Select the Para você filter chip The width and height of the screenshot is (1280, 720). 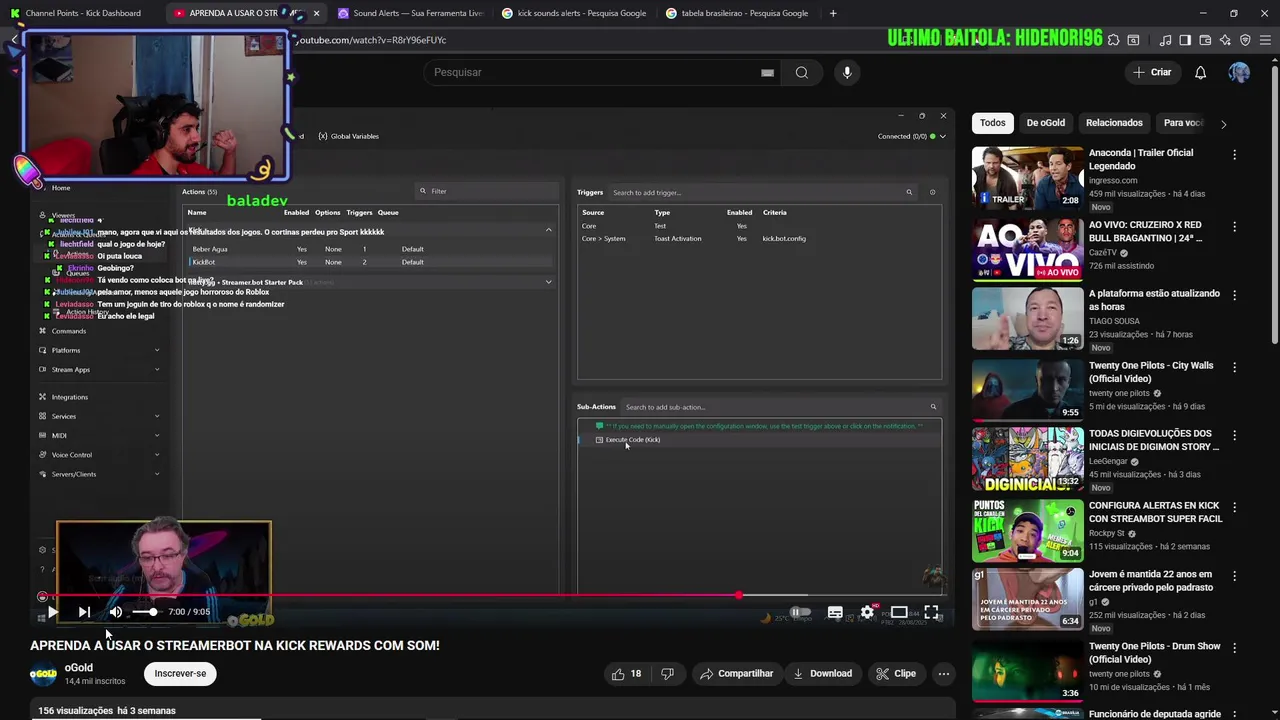click(x=1183, y=123)
